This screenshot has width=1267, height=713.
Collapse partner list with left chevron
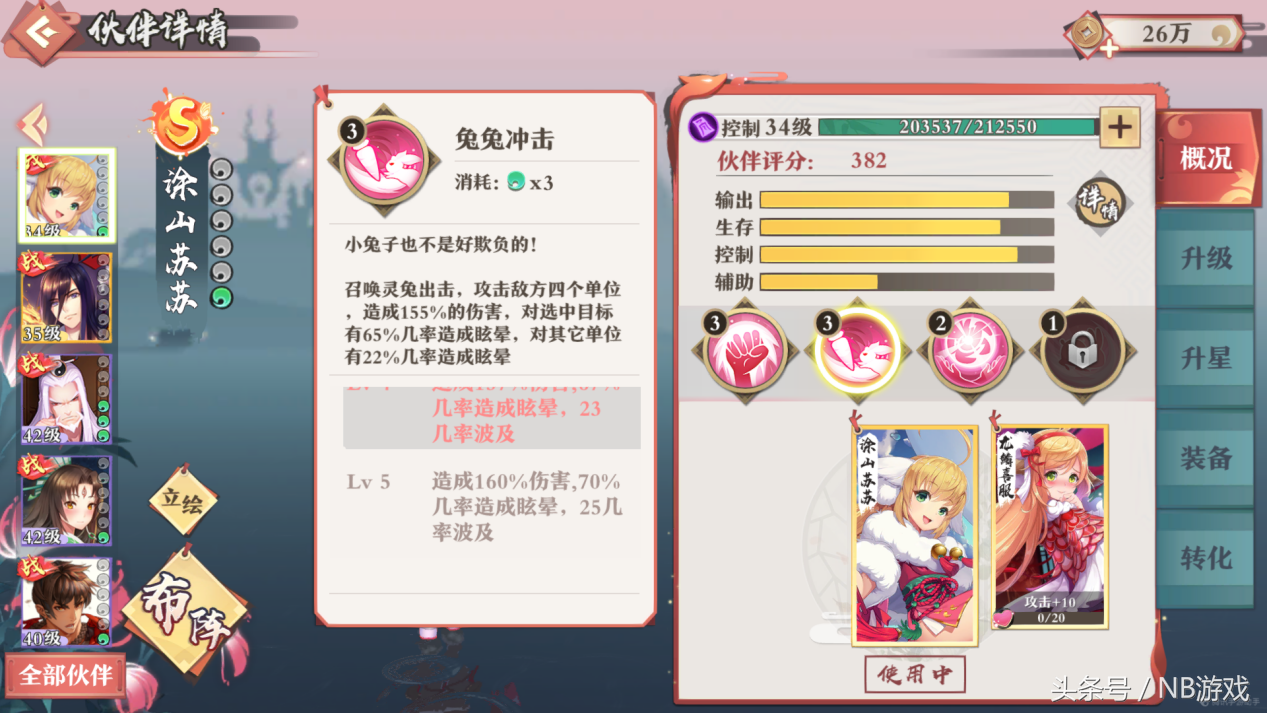(x=33, y=123)
